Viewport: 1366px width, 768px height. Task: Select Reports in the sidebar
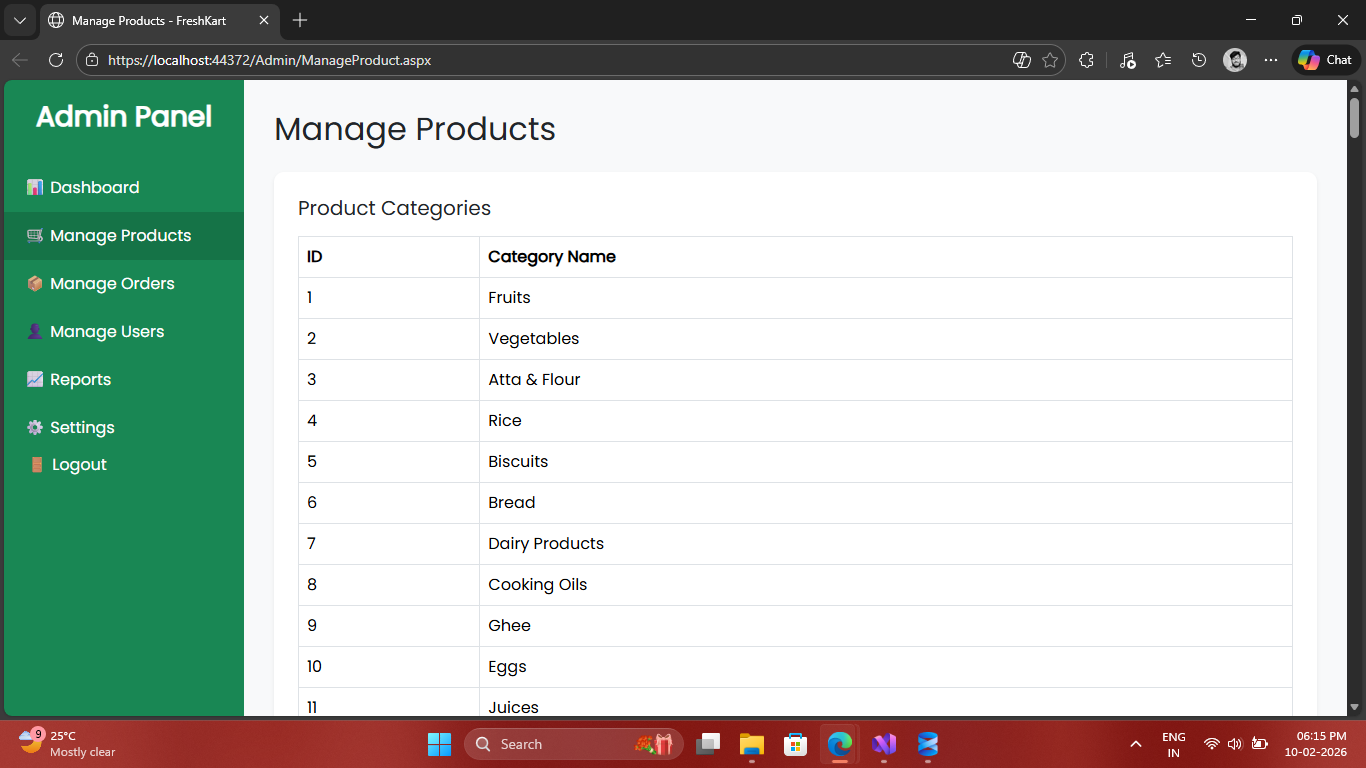point(80,380)
